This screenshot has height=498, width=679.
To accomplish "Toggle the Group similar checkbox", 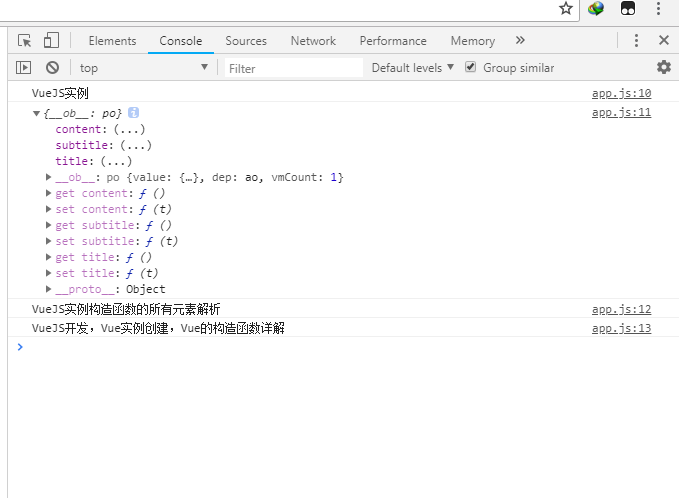I will (x=470, y=67).
